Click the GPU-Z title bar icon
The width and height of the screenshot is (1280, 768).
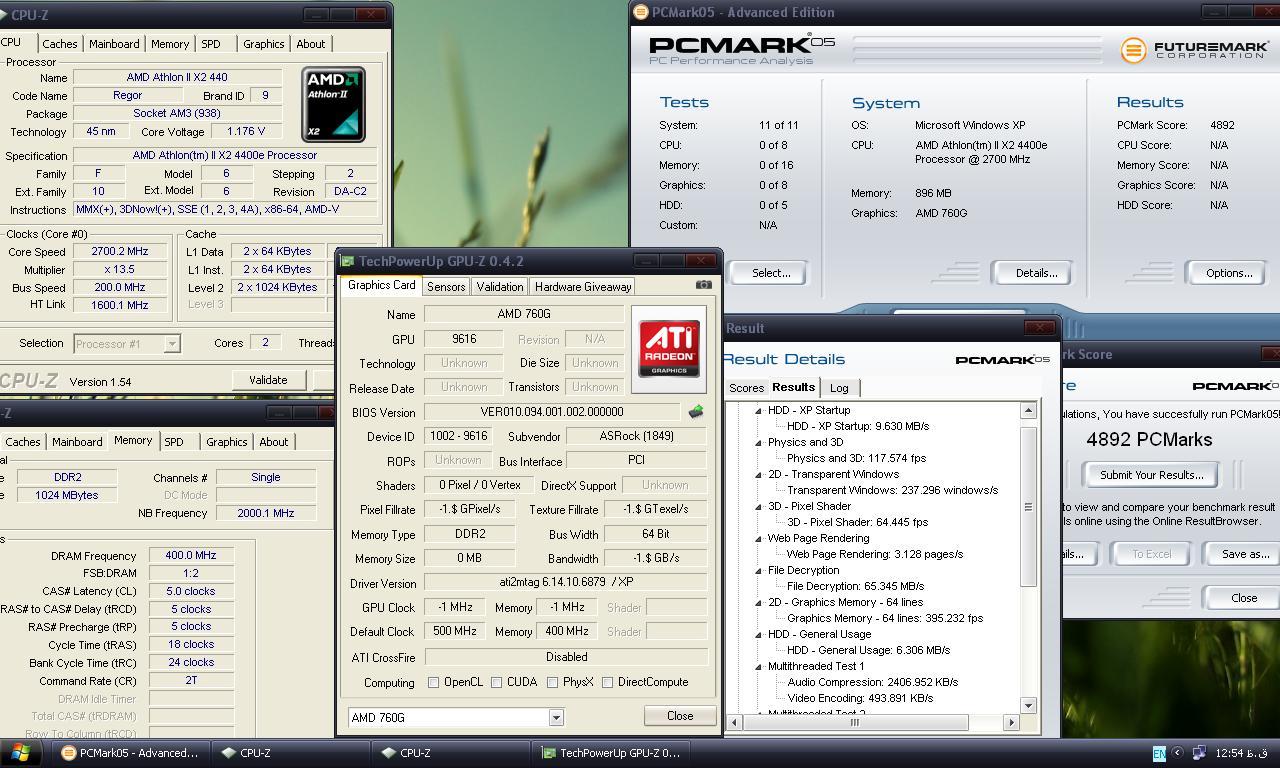[x=347, y=261]
